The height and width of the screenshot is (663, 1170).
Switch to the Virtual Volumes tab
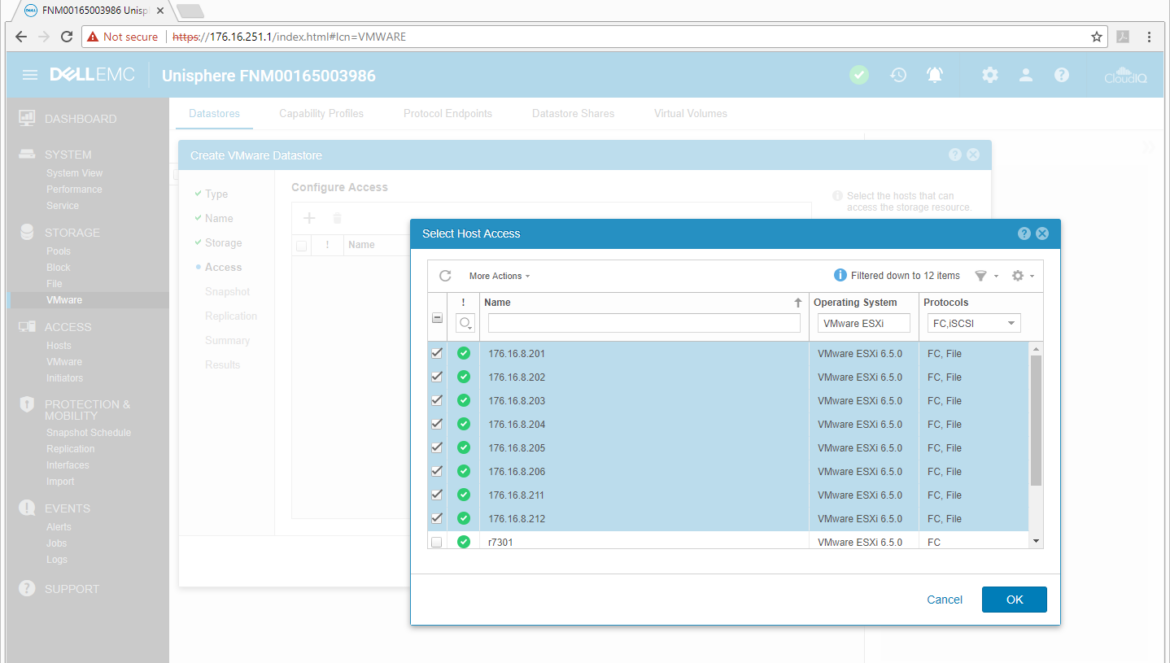click(x=690, y=113)
